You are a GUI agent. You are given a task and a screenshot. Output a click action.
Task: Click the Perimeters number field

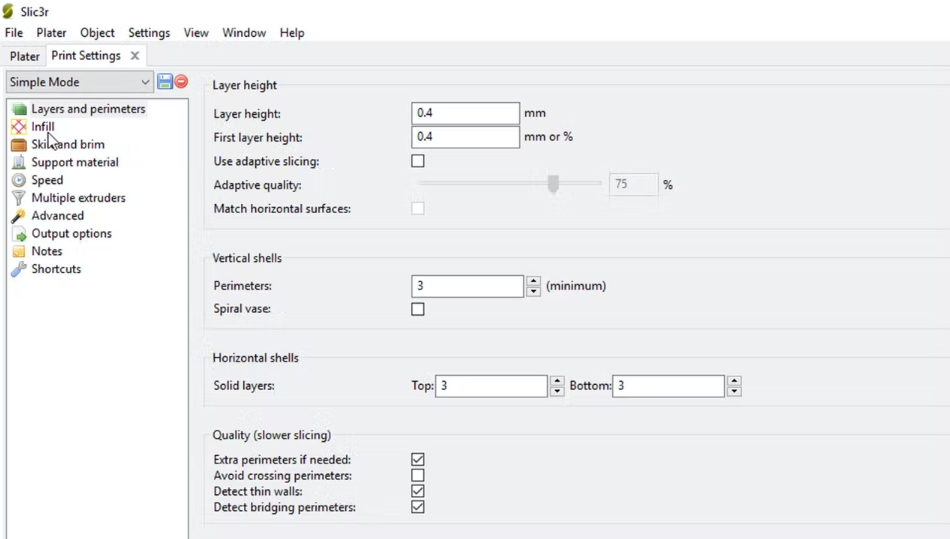click(x=467, y=286)
